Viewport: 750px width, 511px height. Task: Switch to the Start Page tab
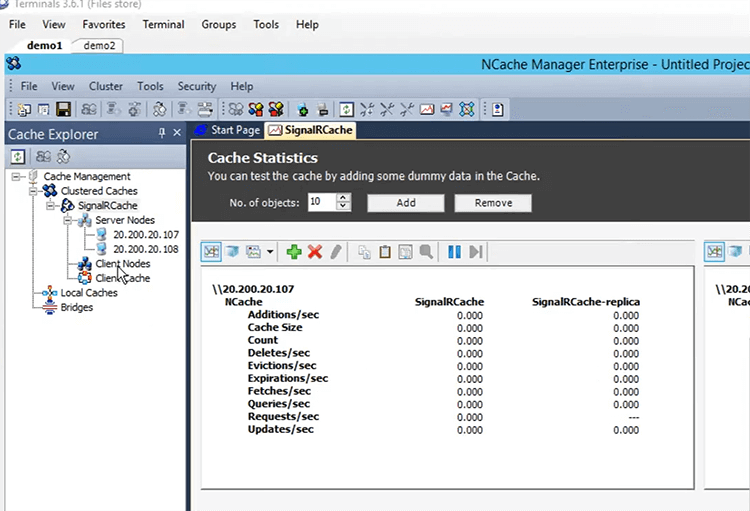point(228,130)
